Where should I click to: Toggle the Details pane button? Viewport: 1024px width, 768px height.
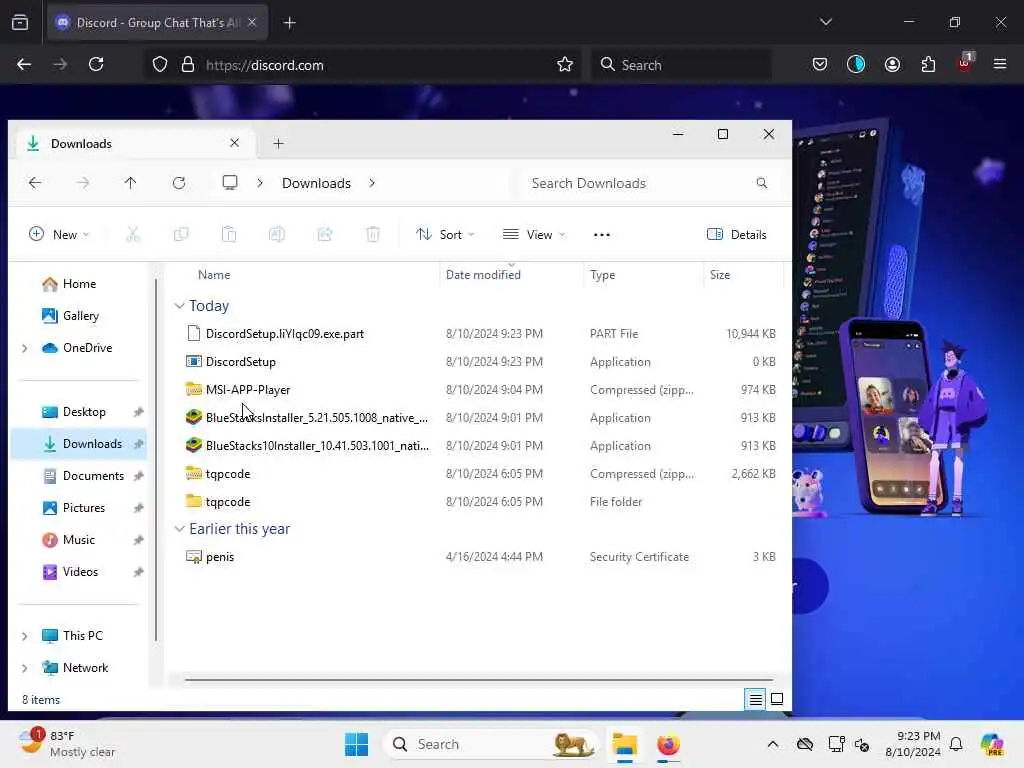click(x=737, y=234)
